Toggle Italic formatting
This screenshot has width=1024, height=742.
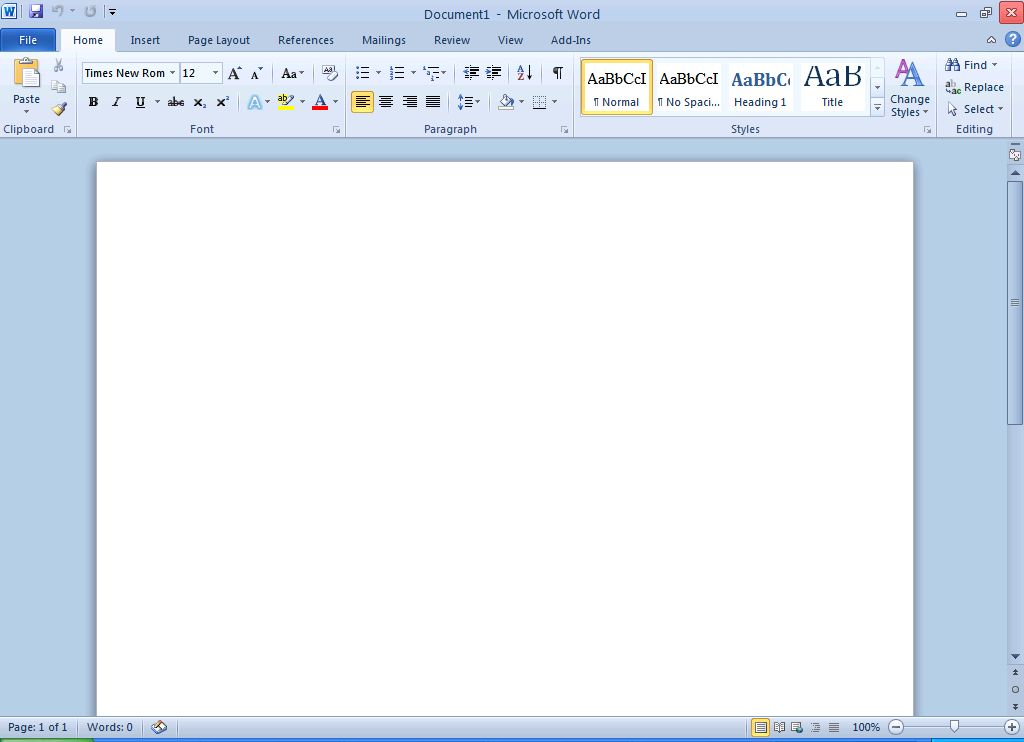116,102
